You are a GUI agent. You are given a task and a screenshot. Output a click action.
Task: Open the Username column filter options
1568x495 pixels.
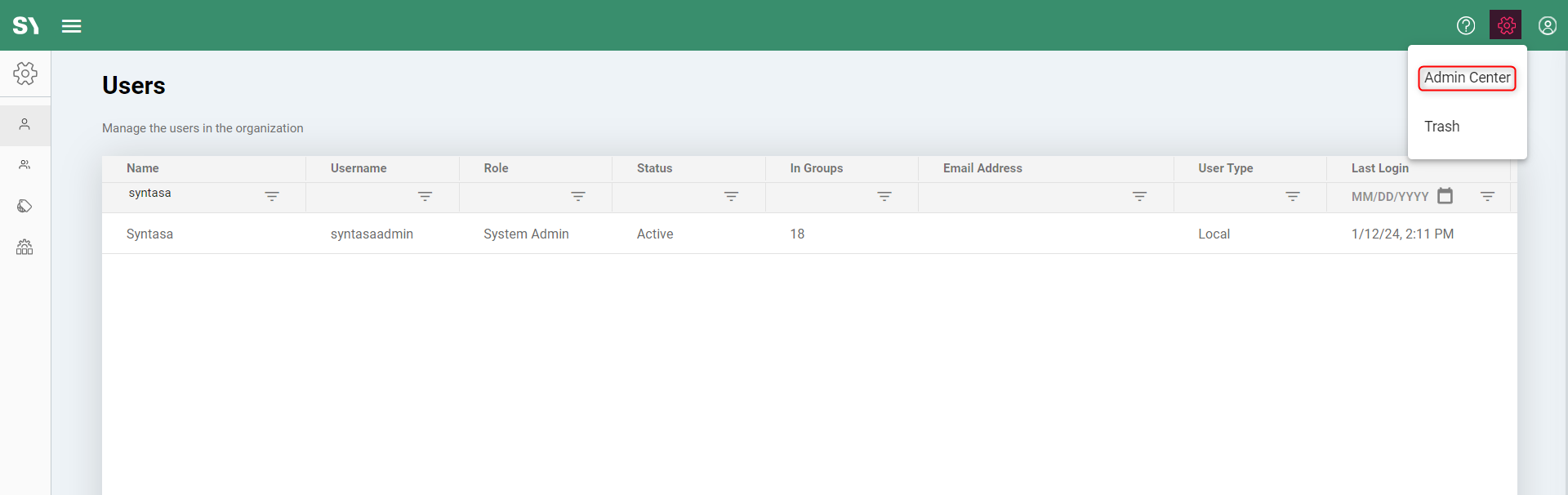click(x=425, y=196)
